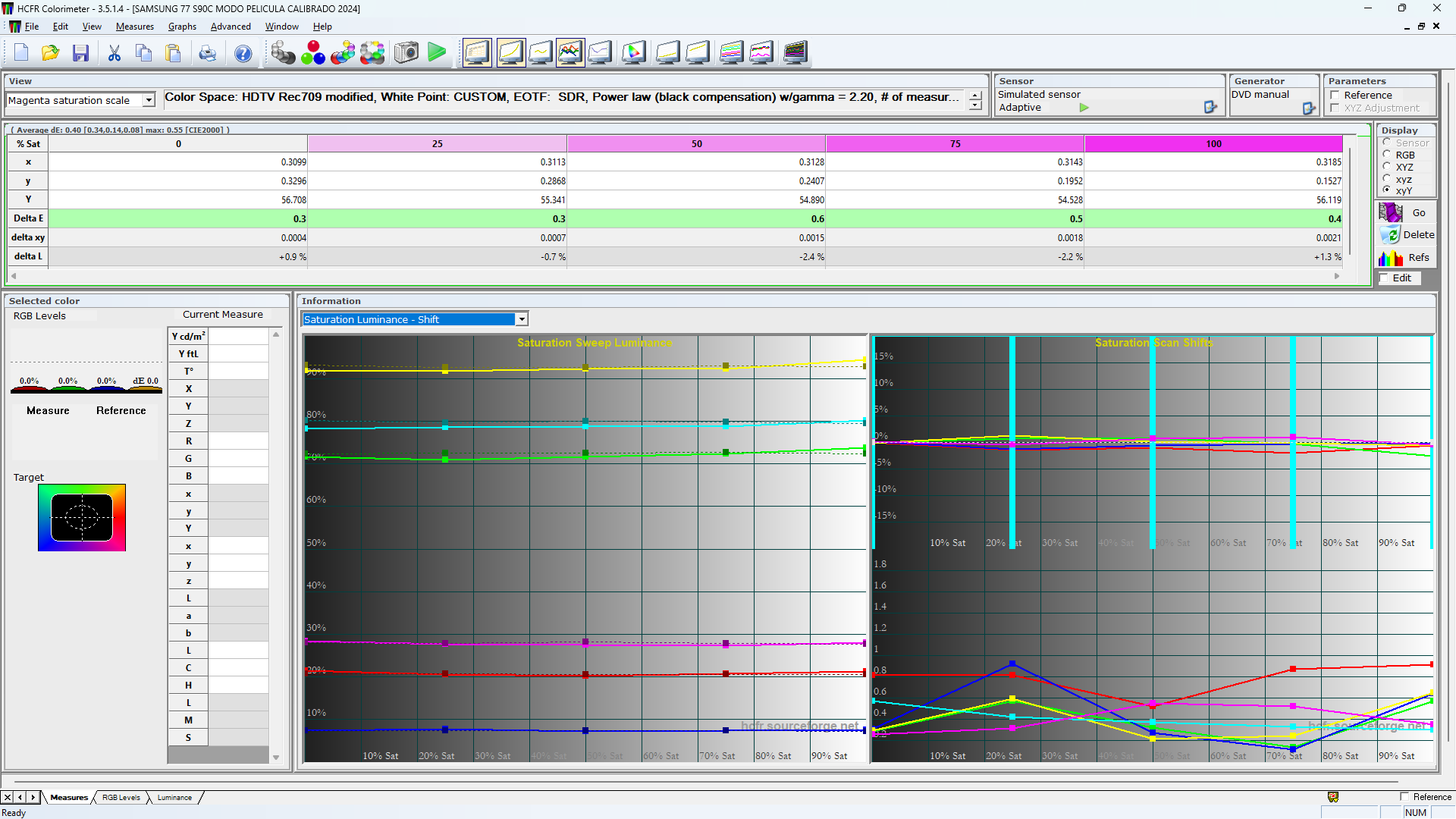
Task: Open the Saturation Luminance - Shift dropdown
Action: pyautogui.click(x=521, y=319)
